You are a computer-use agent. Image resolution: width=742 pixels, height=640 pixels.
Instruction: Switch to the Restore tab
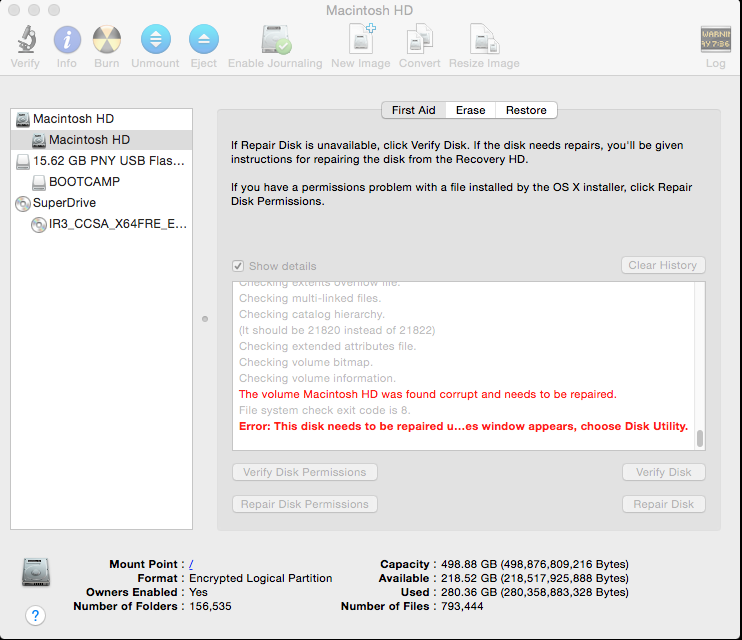[x=526, y=110]
